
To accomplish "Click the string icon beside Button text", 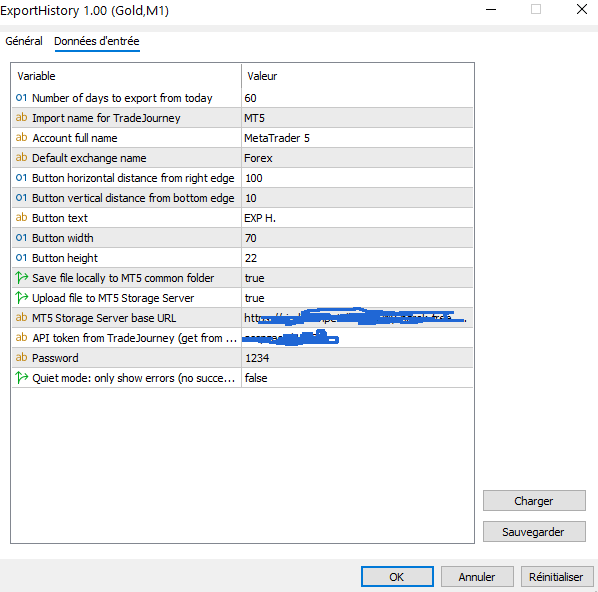I will pyautogui.click(x=21, y=217).
